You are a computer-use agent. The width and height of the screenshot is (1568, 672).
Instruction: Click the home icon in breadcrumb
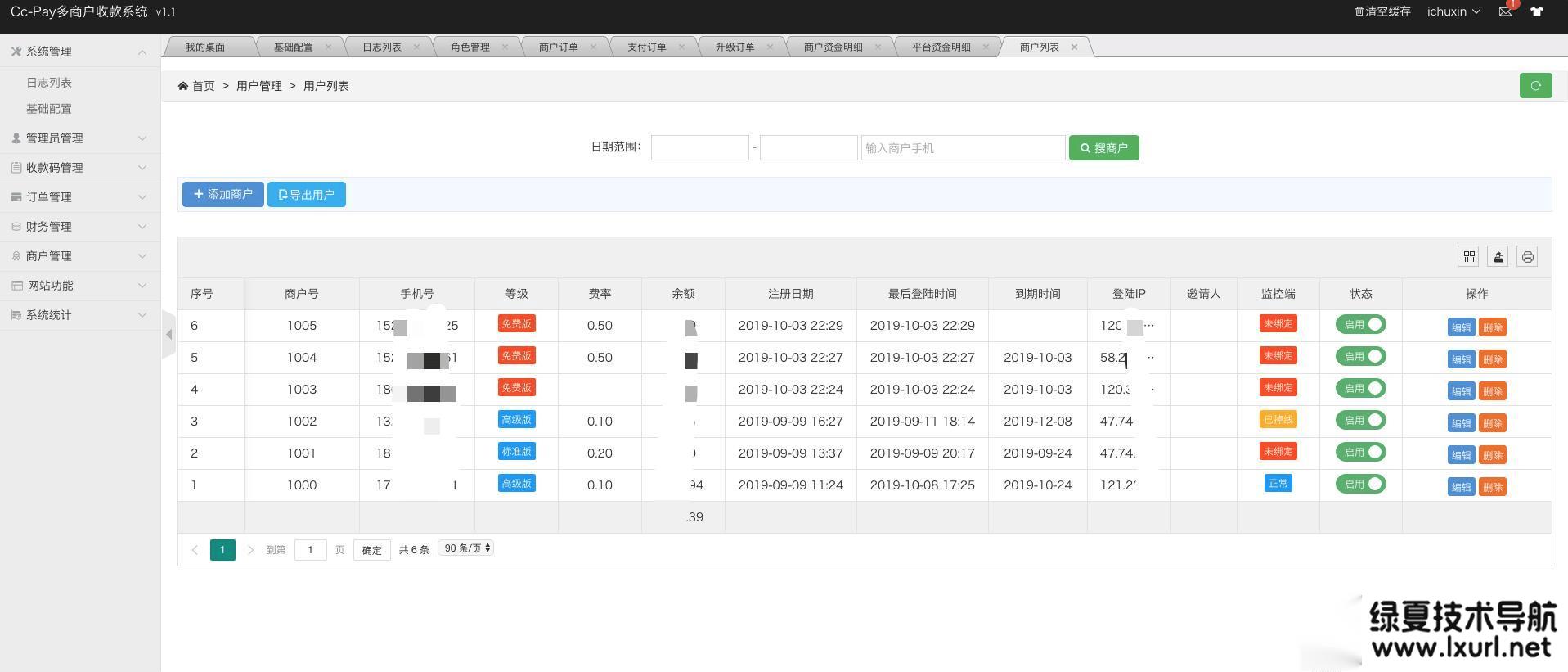pos(183,86)
